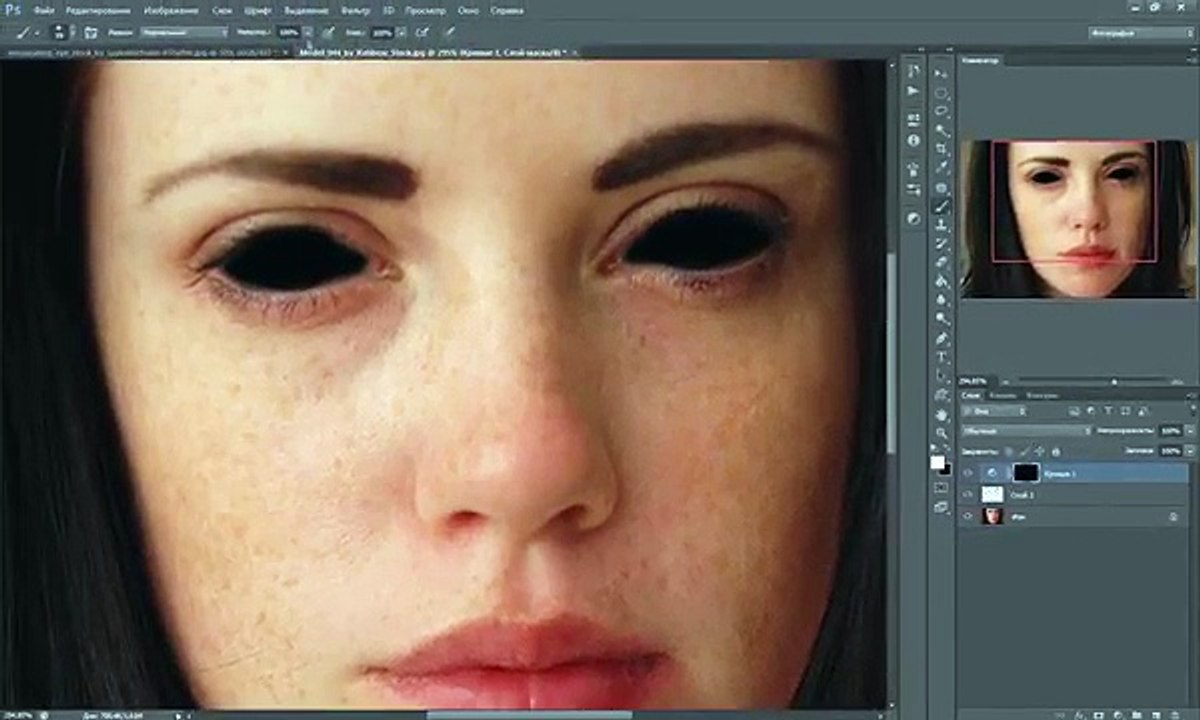Screen dimensions: 1200x720
Task: Open the Info panel icon
Action: pyautogui.click(x=913, y=141)
